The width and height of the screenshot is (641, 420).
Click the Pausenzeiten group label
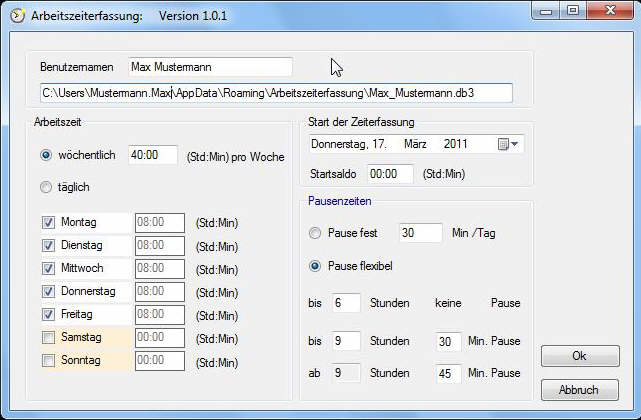click(340, 201)
